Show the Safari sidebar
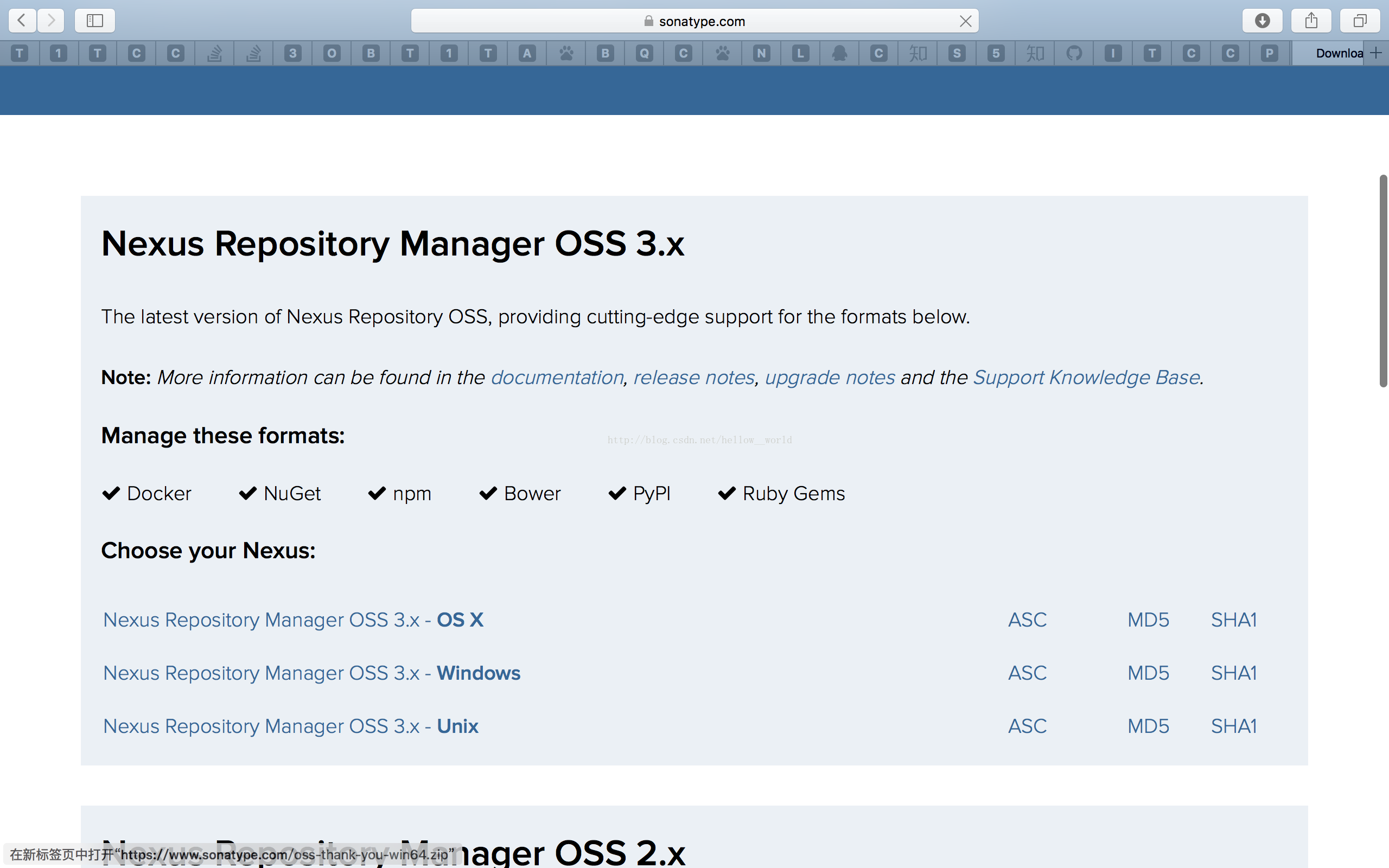Viewport: 1389px width, 868px height. 95,21
